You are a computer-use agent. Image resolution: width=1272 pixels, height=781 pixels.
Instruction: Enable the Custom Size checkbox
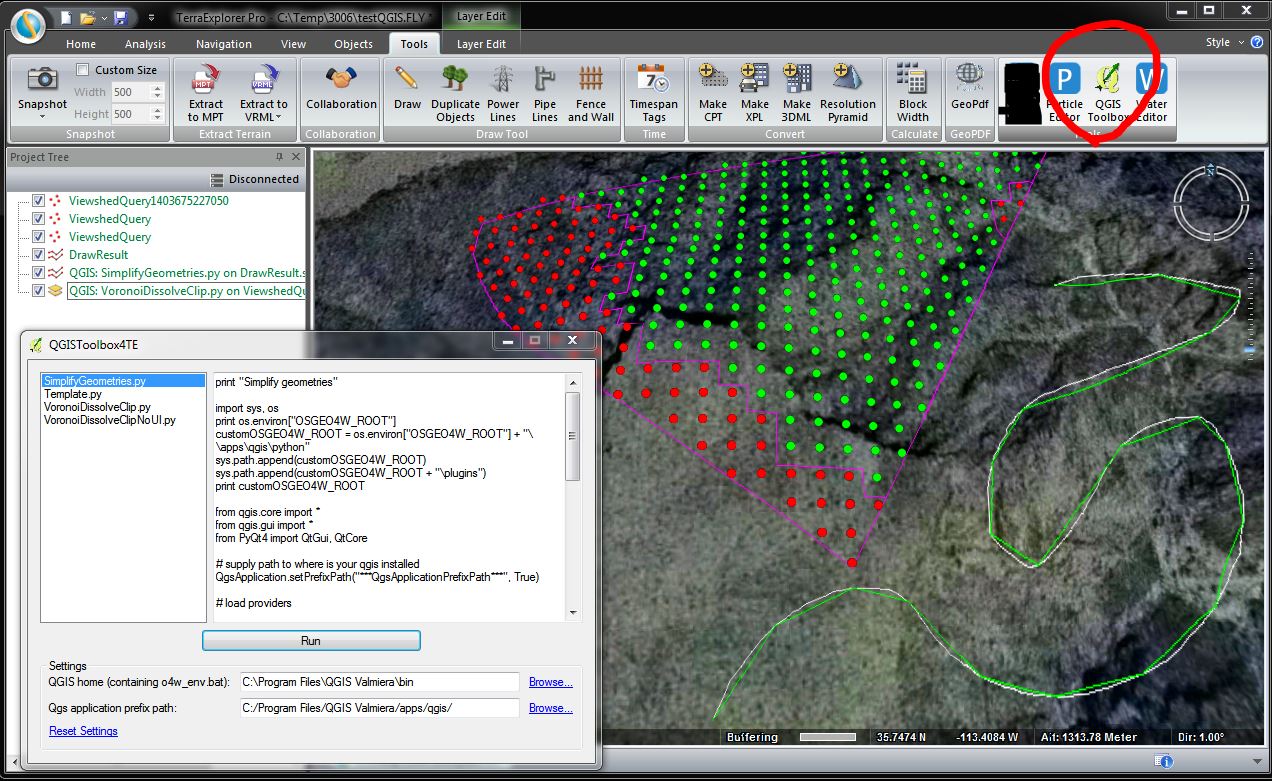[x=83, y=70]
